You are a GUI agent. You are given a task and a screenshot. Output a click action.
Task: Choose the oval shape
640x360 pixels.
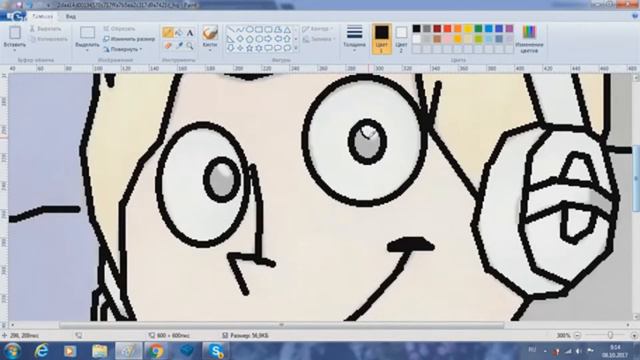(x=249, y=30)
